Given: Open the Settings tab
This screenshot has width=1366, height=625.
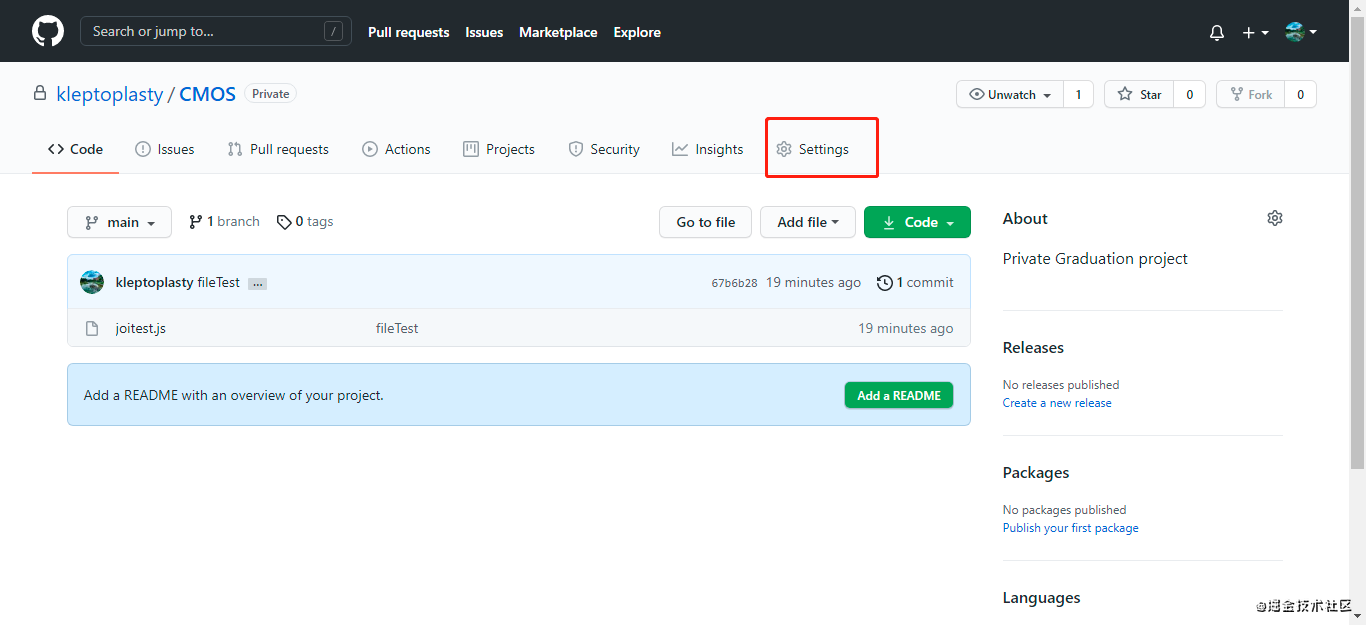Looking at the screenshot, I should (812, 149).
